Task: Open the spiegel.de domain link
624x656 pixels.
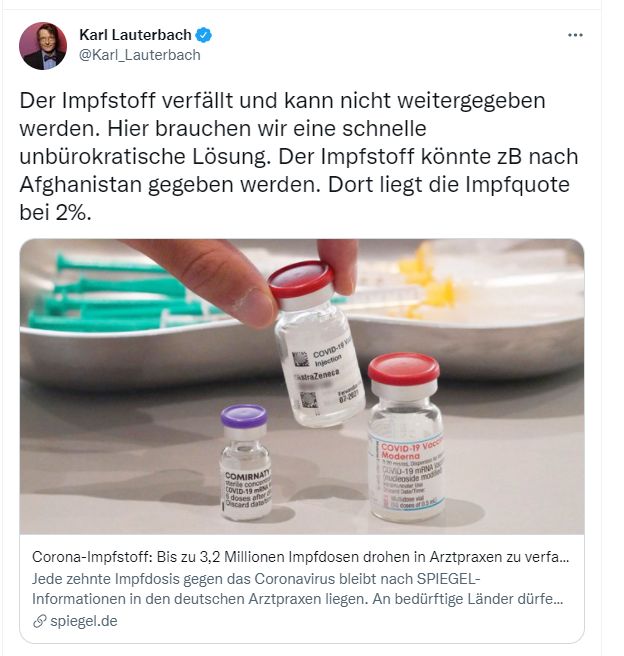Action: (x=84, y=621)
